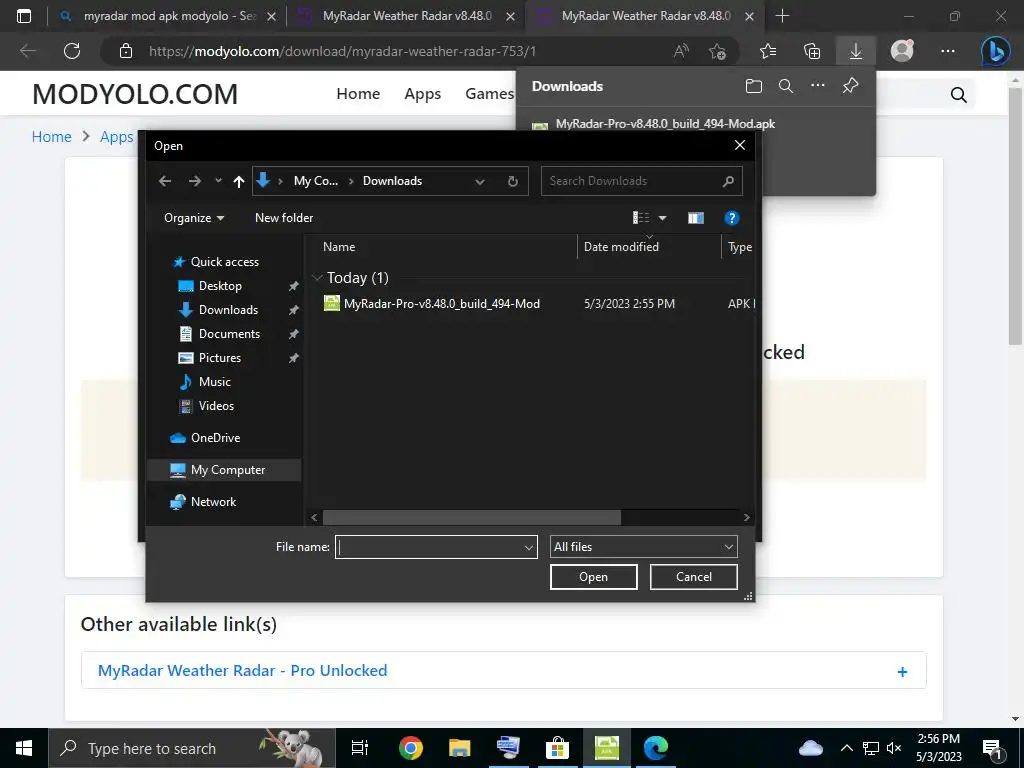Click the horizontal scrollbar in file list
Screen dimensions: 1024x768
472,517
